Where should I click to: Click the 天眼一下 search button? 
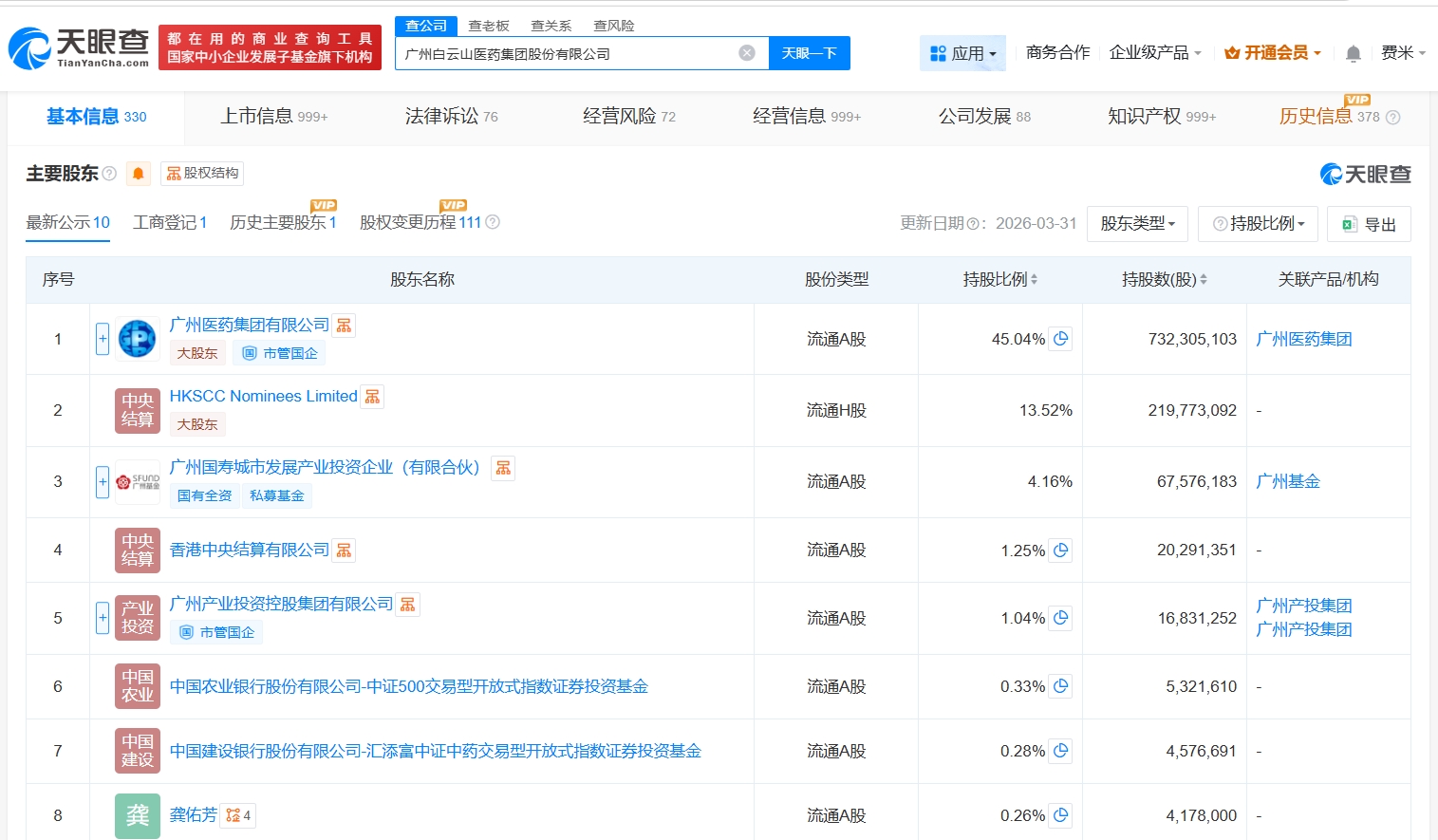pos(810,53)
